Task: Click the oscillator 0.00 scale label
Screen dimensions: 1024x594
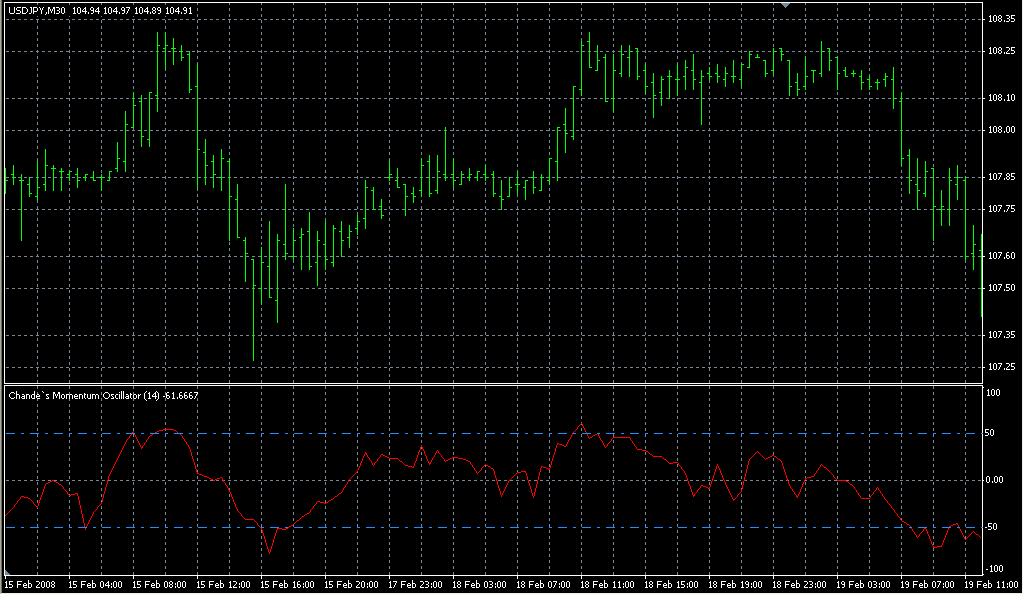Action: [x=997, y=480]
